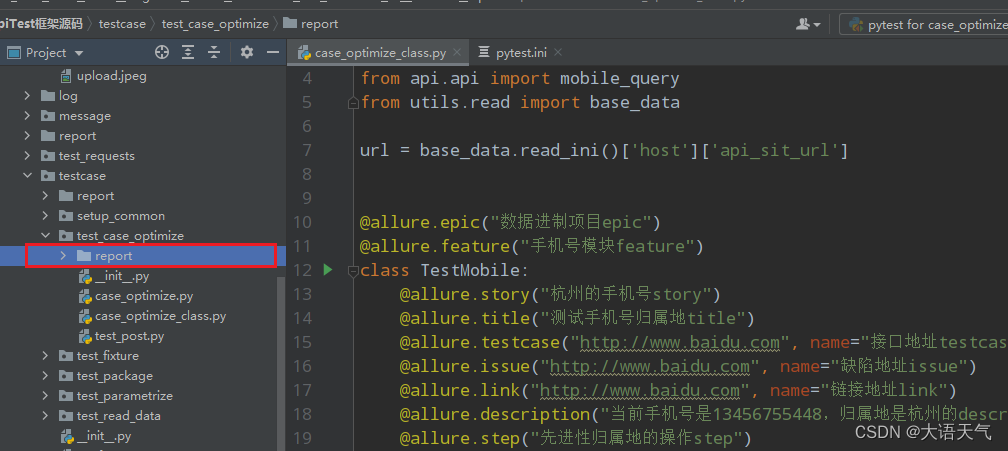Select case_optimize.py in project tree
The height and width of the screenshot is (451, 1008).
click(143, 296)
